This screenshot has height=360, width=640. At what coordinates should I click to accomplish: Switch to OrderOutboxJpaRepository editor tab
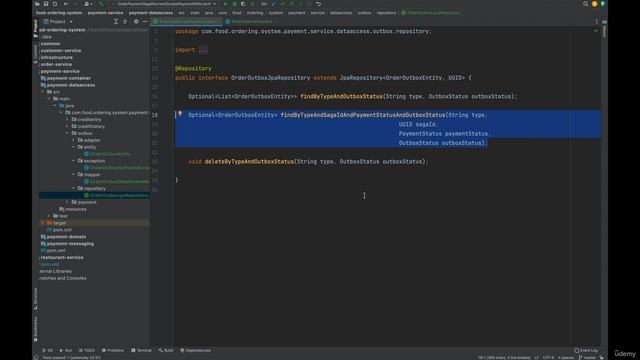click(187, 21)
